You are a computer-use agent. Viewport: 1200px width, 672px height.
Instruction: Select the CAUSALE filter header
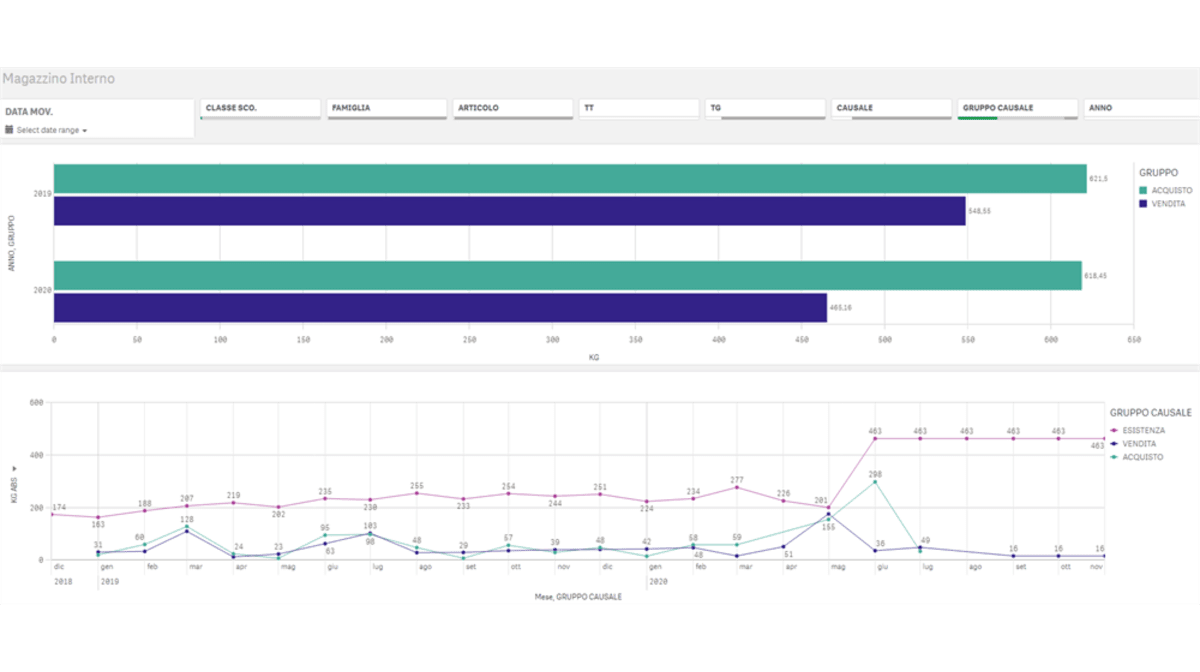tap(890, 108)
